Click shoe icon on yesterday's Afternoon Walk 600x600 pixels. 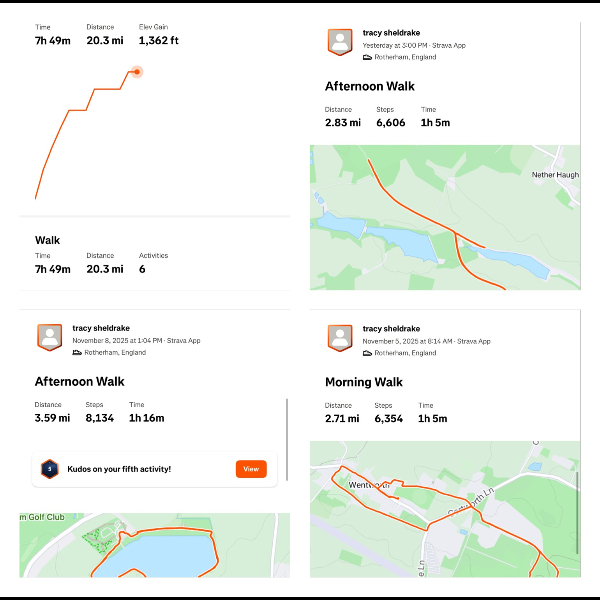pyautogui.click(x=367, y=58)
